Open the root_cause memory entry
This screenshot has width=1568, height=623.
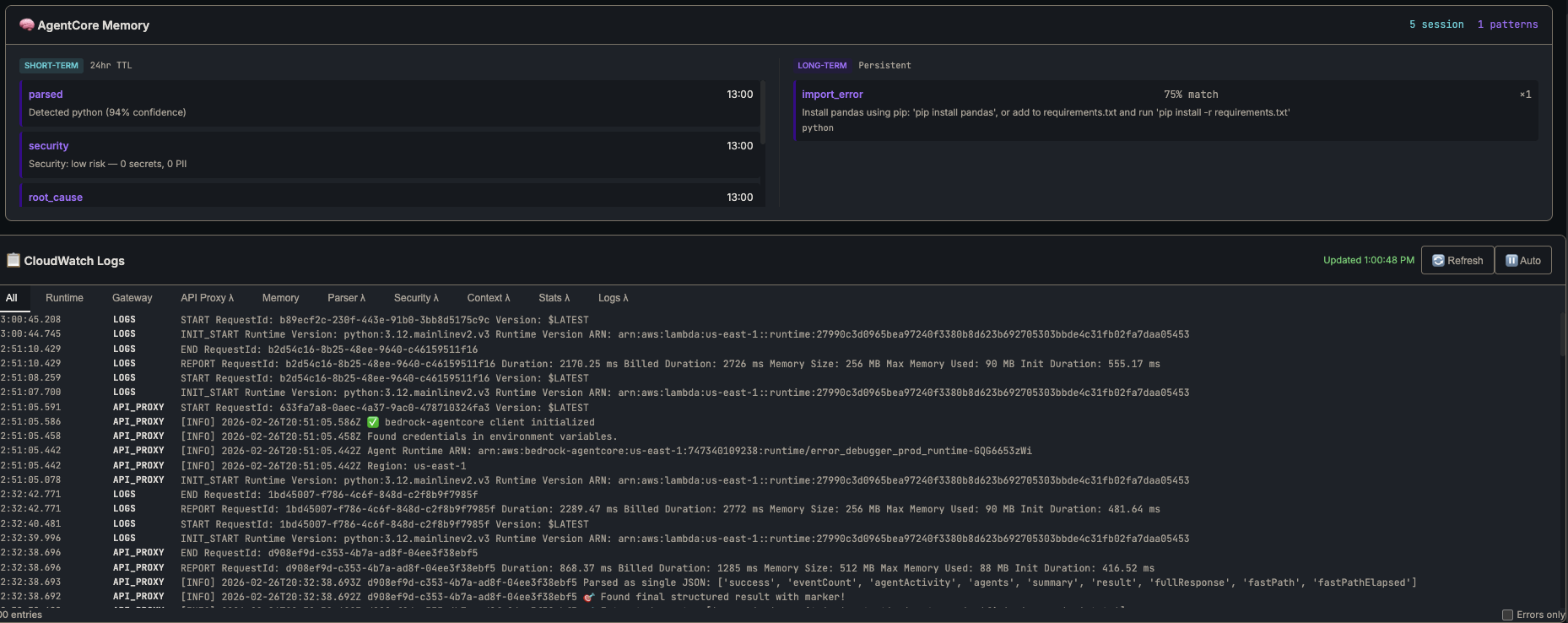(391, 196)
